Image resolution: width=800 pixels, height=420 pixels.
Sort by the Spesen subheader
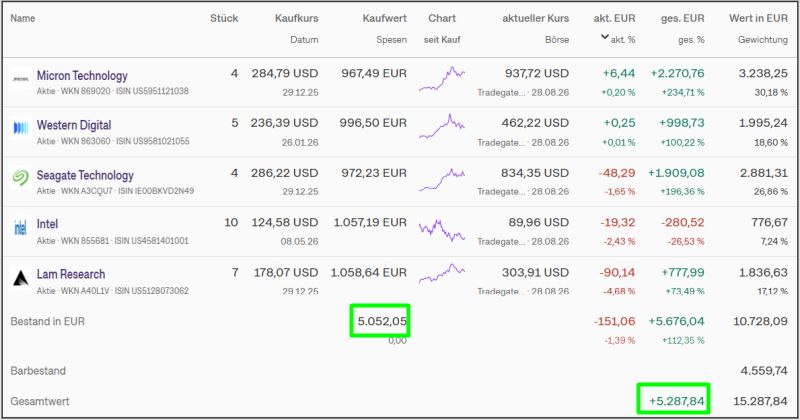(x=391, y=40)
